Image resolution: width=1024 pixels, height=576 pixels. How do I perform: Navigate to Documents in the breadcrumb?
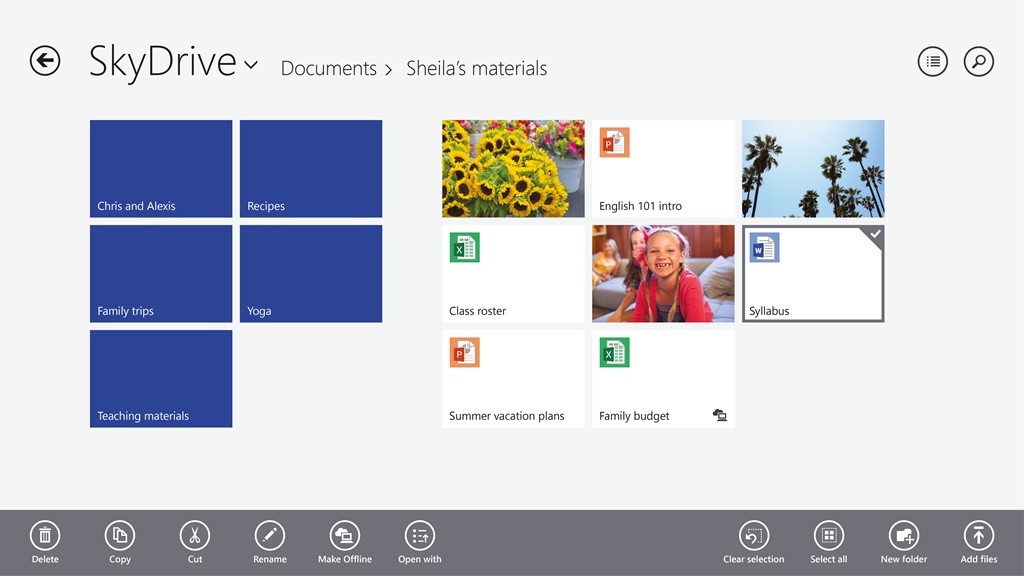(328, 68)
